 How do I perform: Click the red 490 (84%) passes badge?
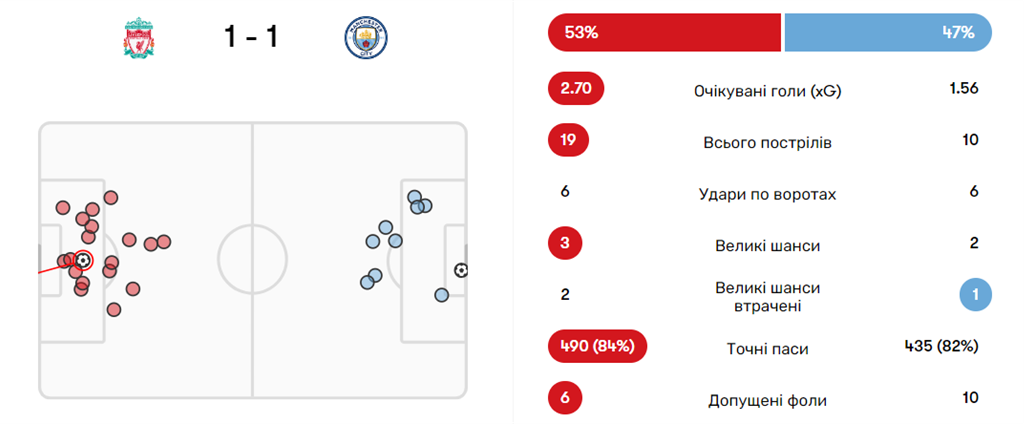pos(598,347)
